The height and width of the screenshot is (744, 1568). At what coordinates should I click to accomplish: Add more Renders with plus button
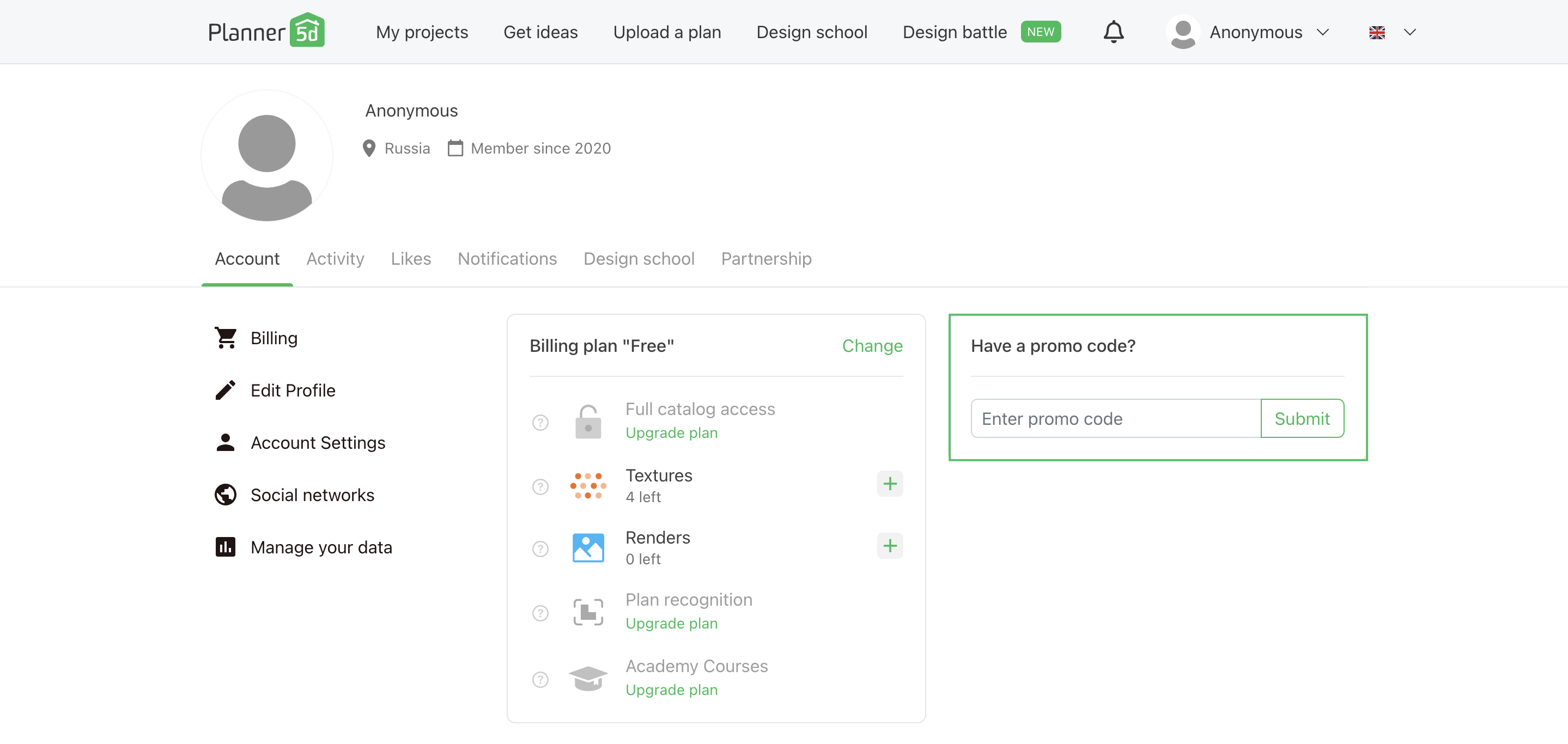coord(889,546)
